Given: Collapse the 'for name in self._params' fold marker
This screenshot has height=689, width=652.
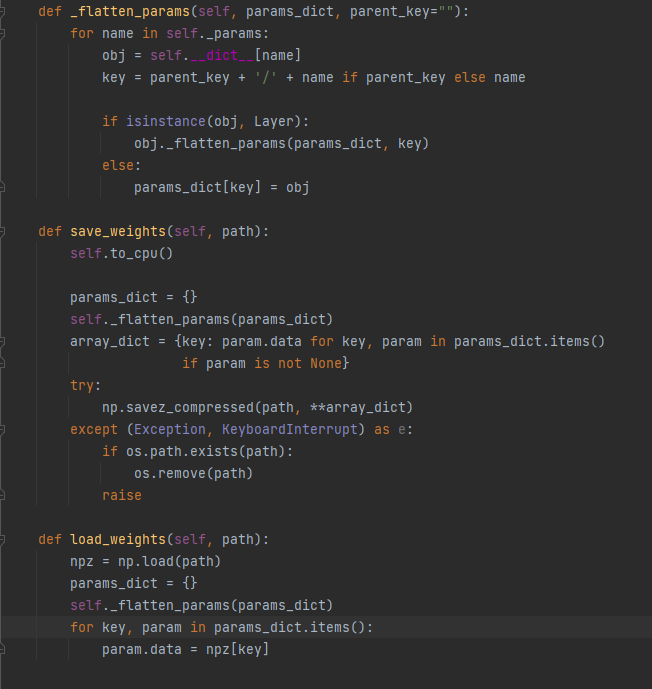Looking at the screenshot, I should 2,33.
